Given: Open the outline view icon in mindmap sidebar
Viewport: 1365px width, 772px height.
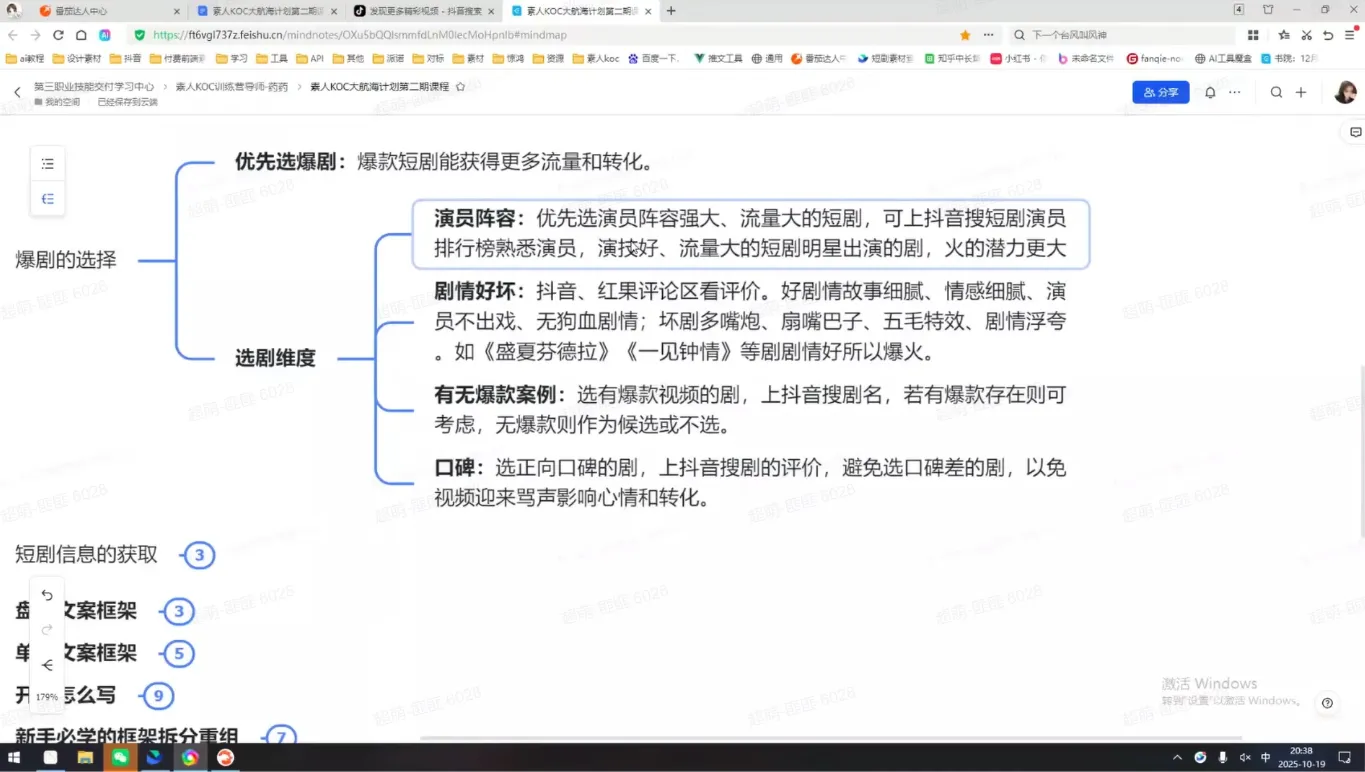Looking at the screenshot, I should point(47,163).
